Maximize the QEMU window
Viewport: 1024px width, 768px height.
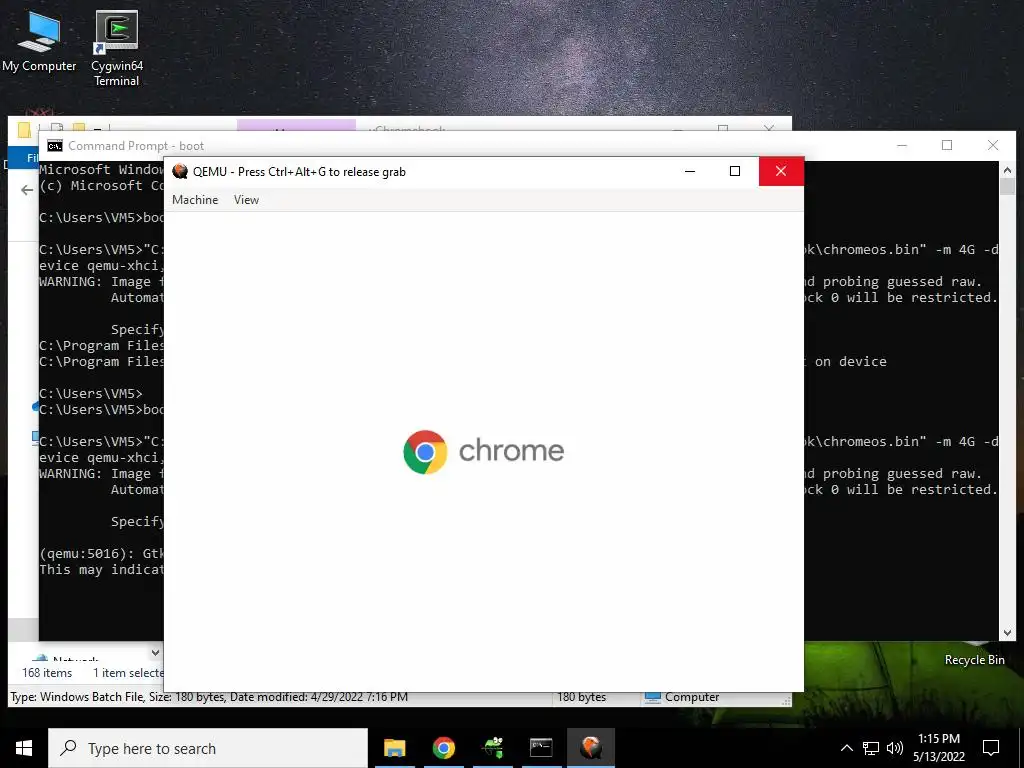[735, 171]
